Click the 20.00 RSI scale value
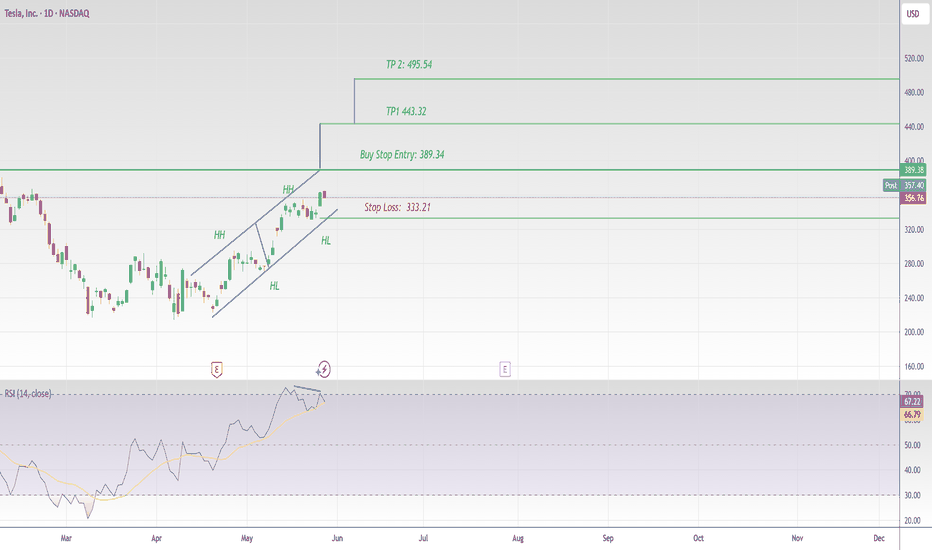 tap(912, 520)
